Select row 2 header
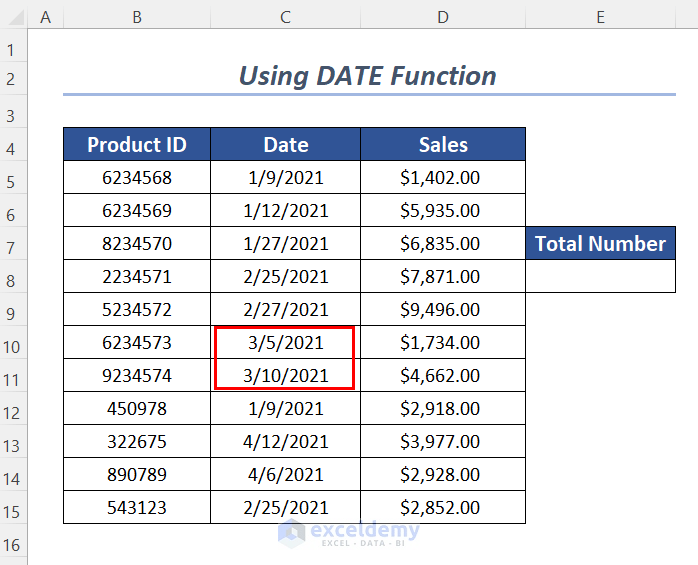698x565 pixels. [x=13, y=79]
